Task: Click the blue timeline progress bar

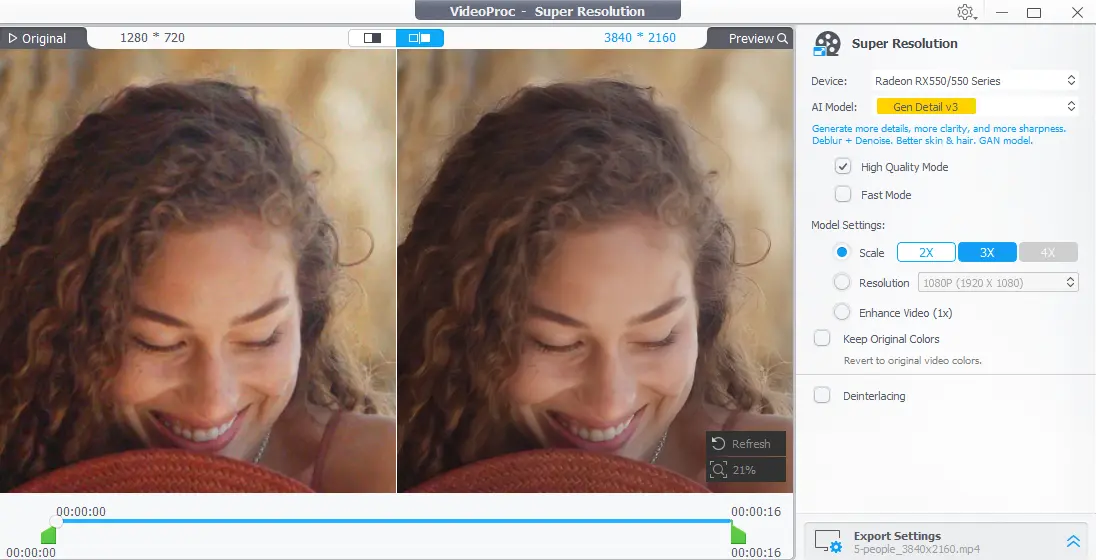Action: pos(395,521)
